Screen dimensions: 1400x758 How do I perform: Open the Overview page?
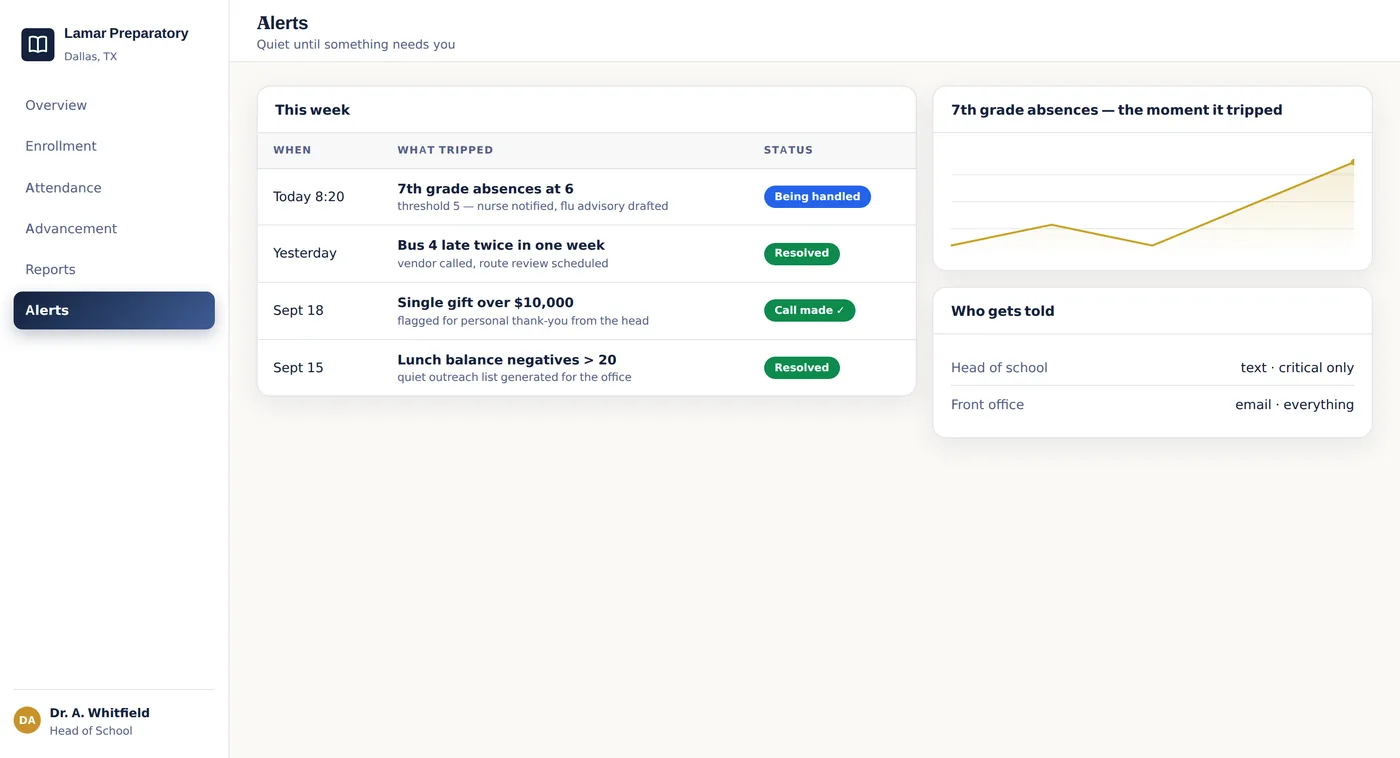tap(114, 105)
